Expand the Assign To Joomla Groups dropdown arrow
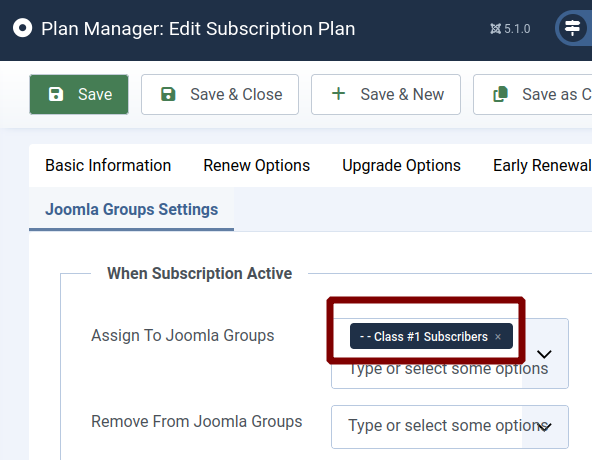 (544, 354)
